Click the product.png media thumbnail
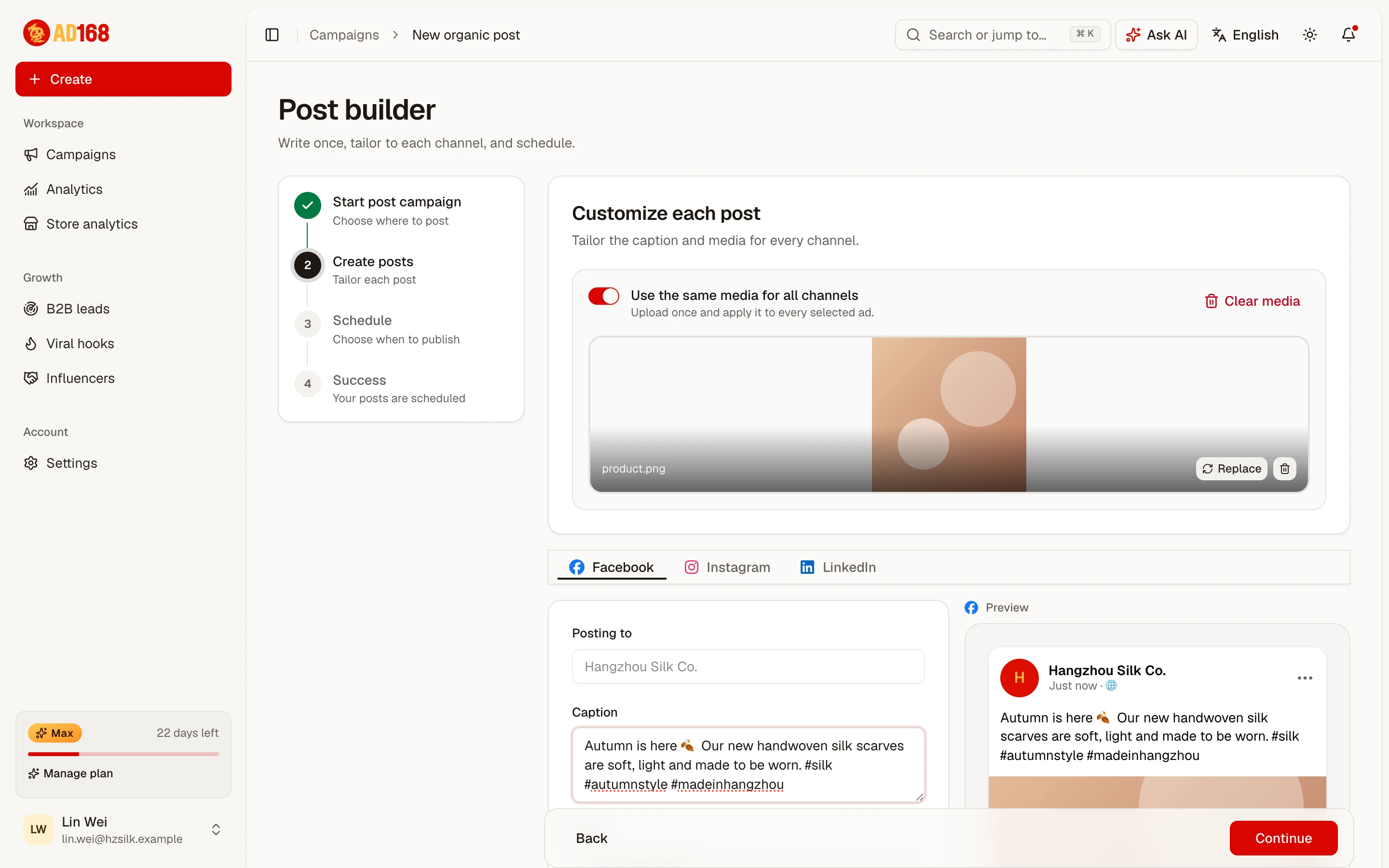Image resolution: width=1389 pixels, height=868 pixels. (949, 415)
